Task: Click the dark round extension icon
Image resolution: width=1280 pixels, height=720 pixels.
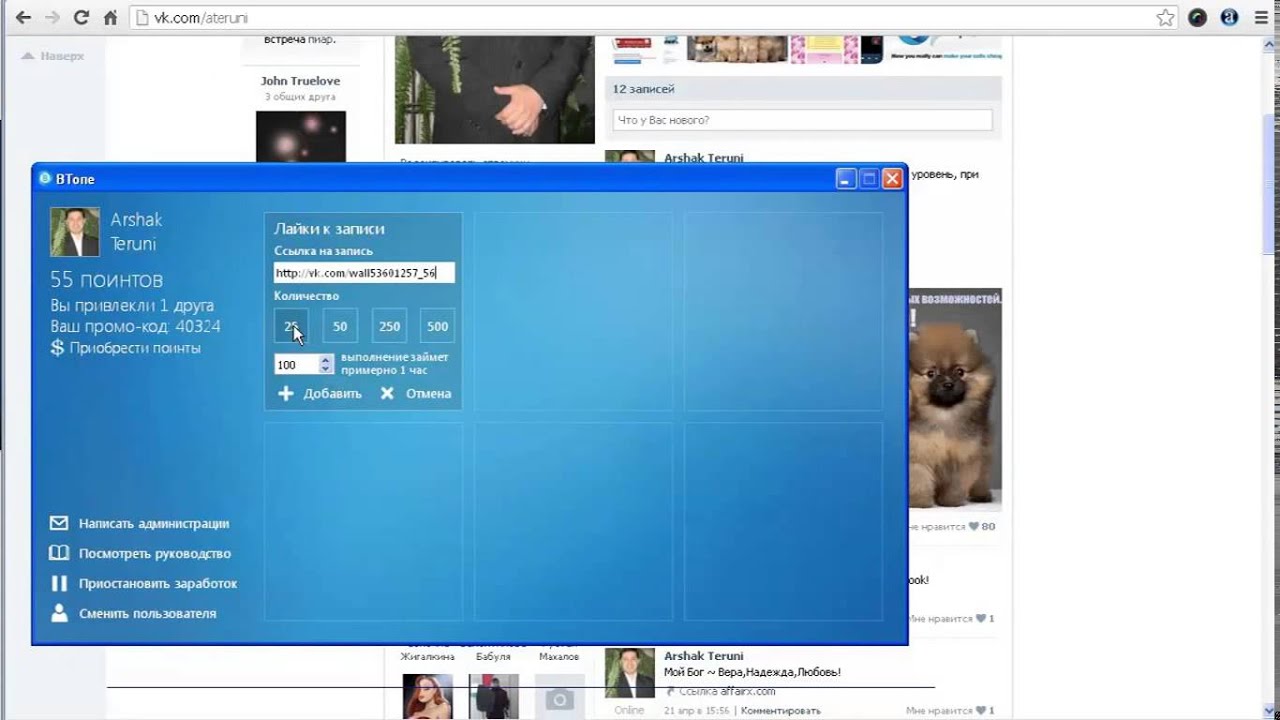Action: [1197, 17]
